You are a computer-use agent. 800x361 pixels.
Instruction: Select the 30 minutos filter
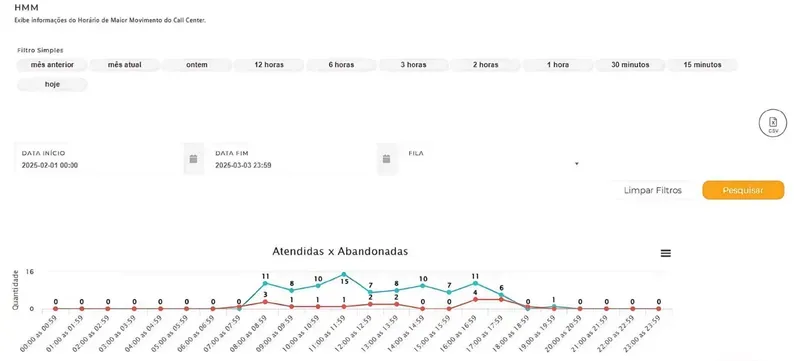[630, 65]
